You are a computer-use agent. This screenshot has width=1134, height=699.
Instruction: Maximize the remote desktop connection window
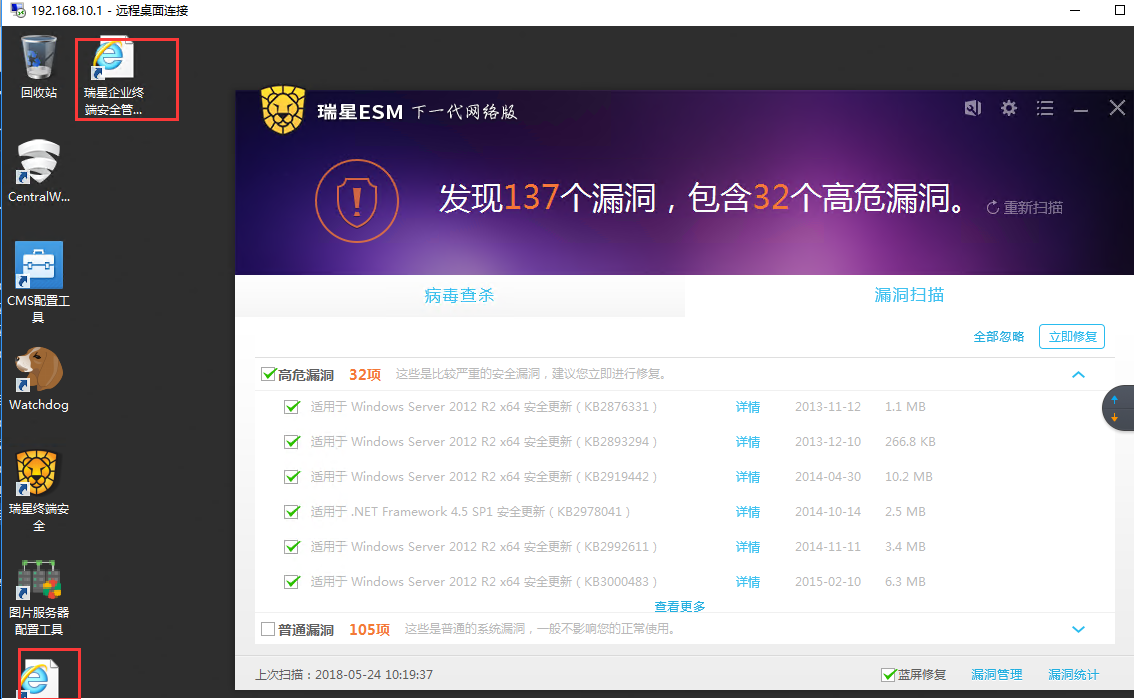tap(1120, 10)
